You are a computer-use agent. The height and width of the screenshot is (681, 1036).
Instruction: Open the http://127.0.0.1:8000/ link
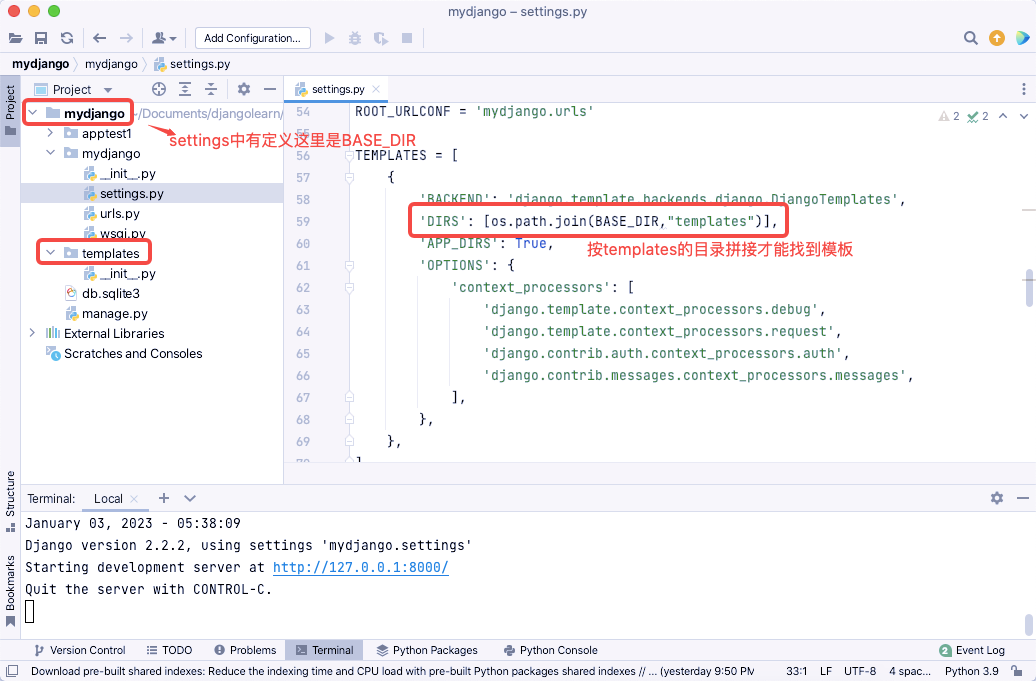[361, 567]
